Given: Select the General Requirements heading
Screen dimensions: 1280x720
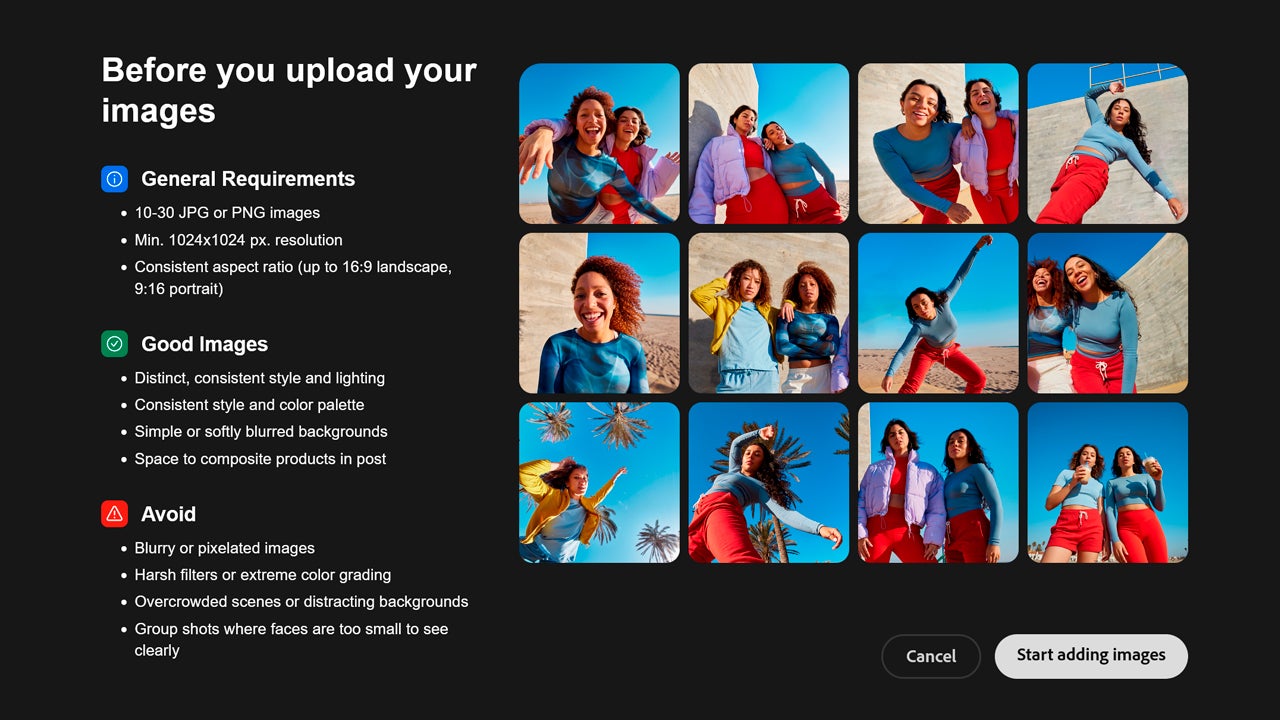Looking at the screenshot, I should [248, 179].
